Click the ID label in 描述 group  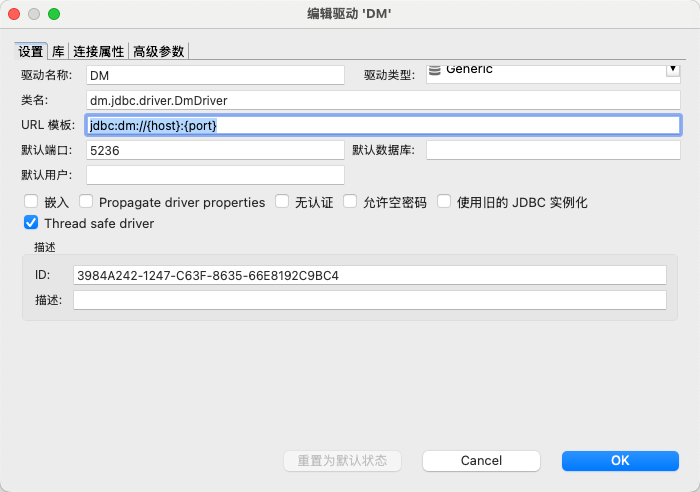coord(42,275)
